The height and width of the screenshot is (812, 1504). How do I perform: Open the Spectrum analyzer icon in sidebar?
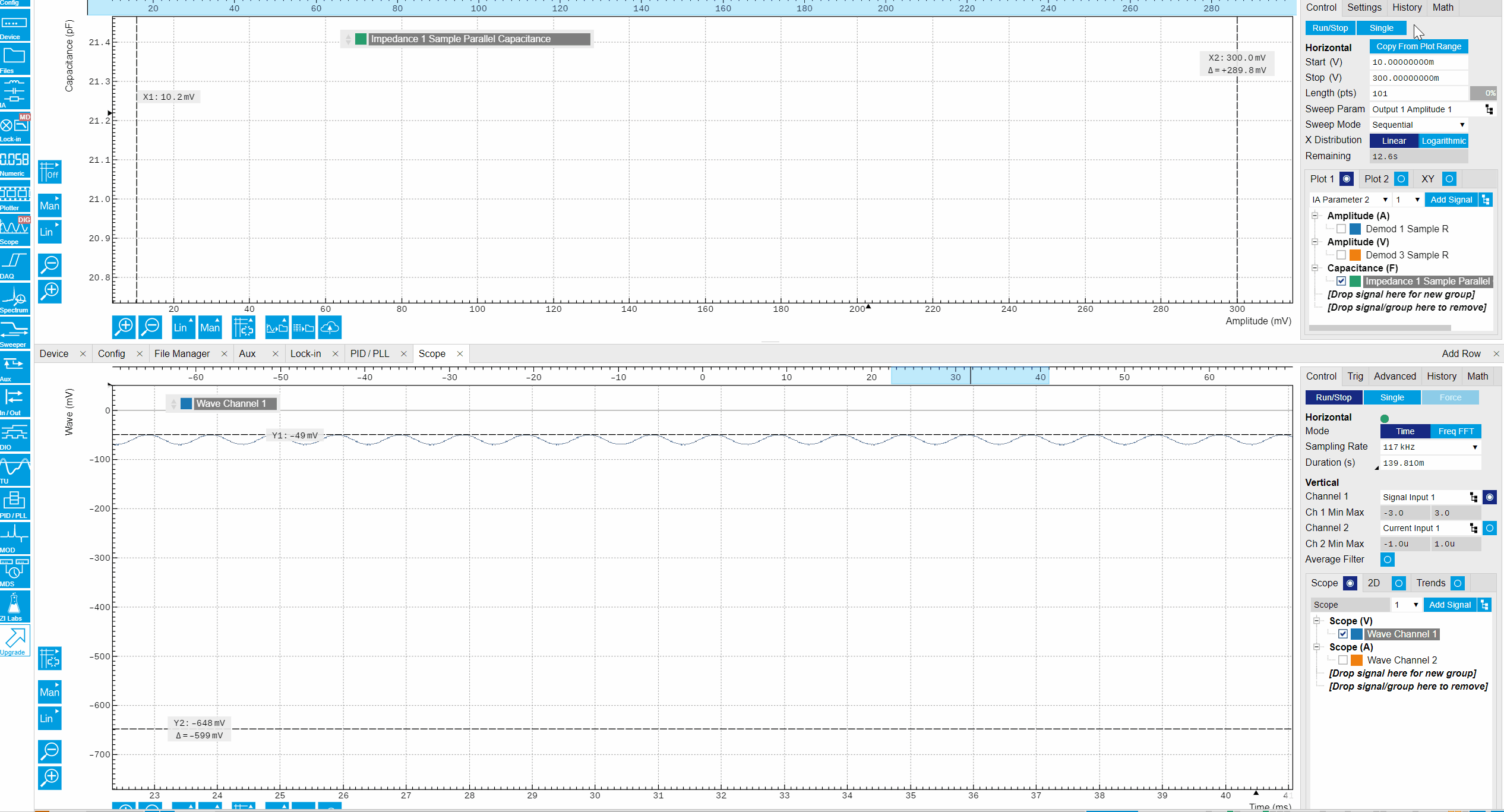15,297
